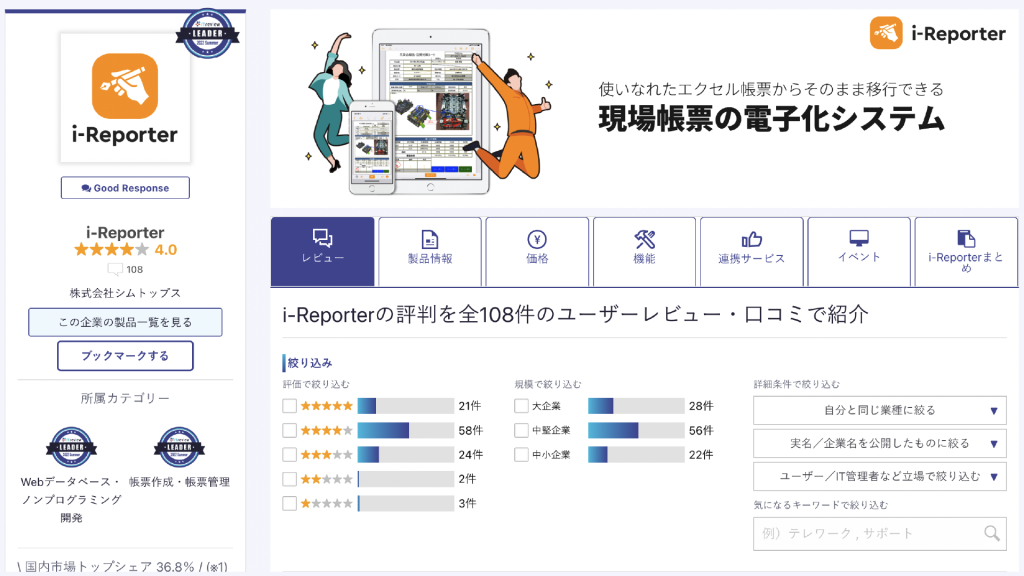Click the ブックマークする button
Image resolution: width=1024 pixels, height=576 pixels.
(x=125, y=356)
